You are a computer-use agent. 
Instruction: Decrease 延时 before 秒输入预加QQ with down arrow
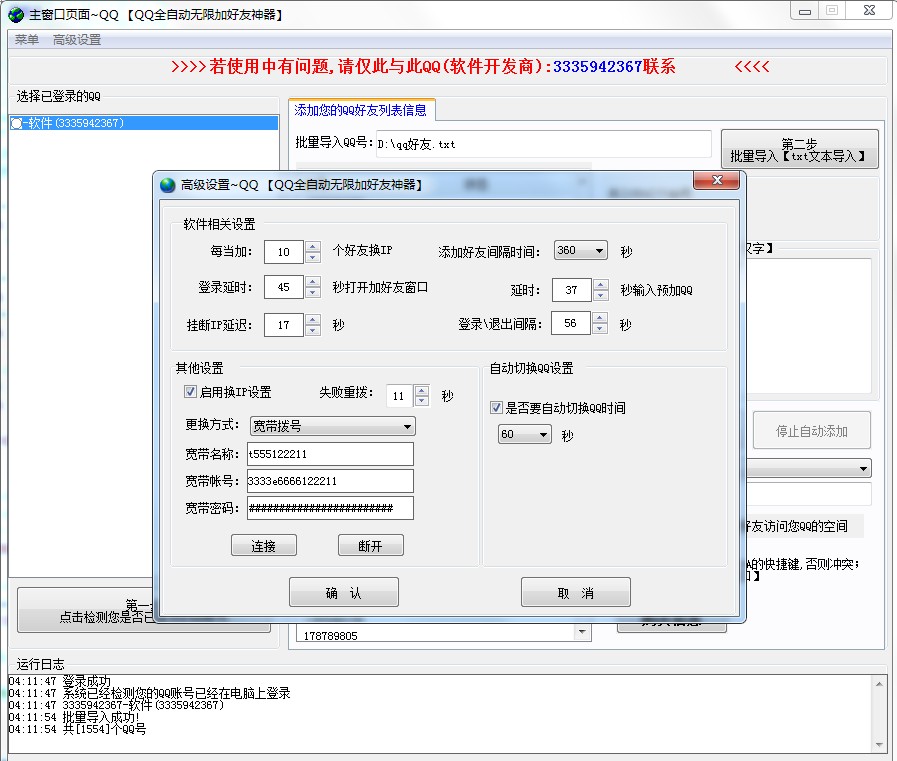point(600,295)
